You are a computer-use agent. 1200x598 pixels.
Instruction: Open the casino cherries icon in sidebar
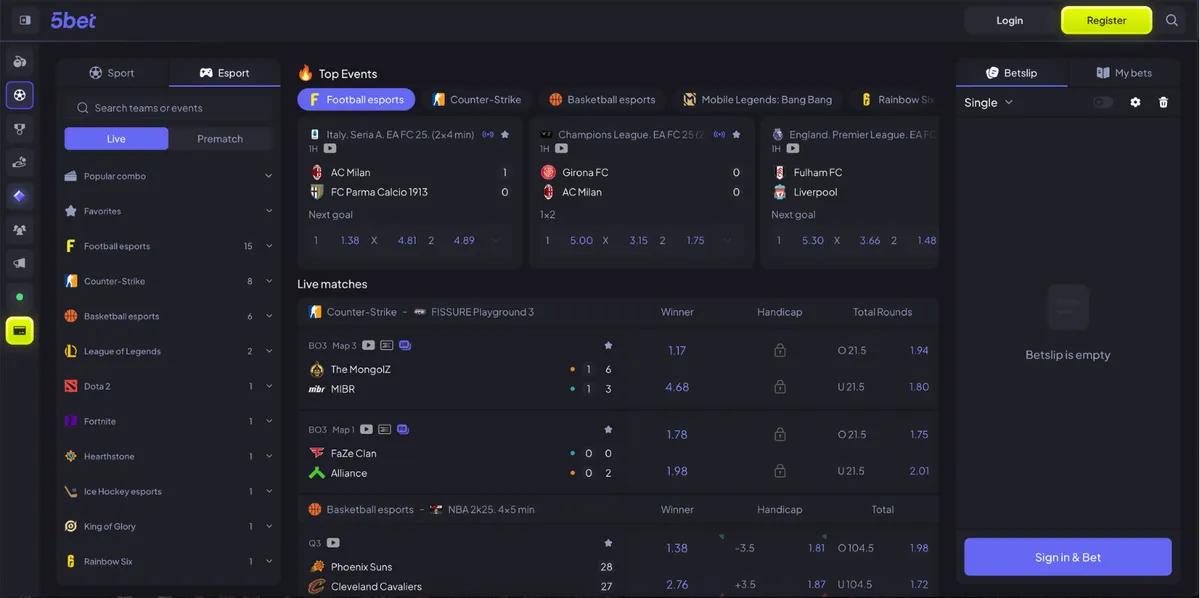coord(20,62)
